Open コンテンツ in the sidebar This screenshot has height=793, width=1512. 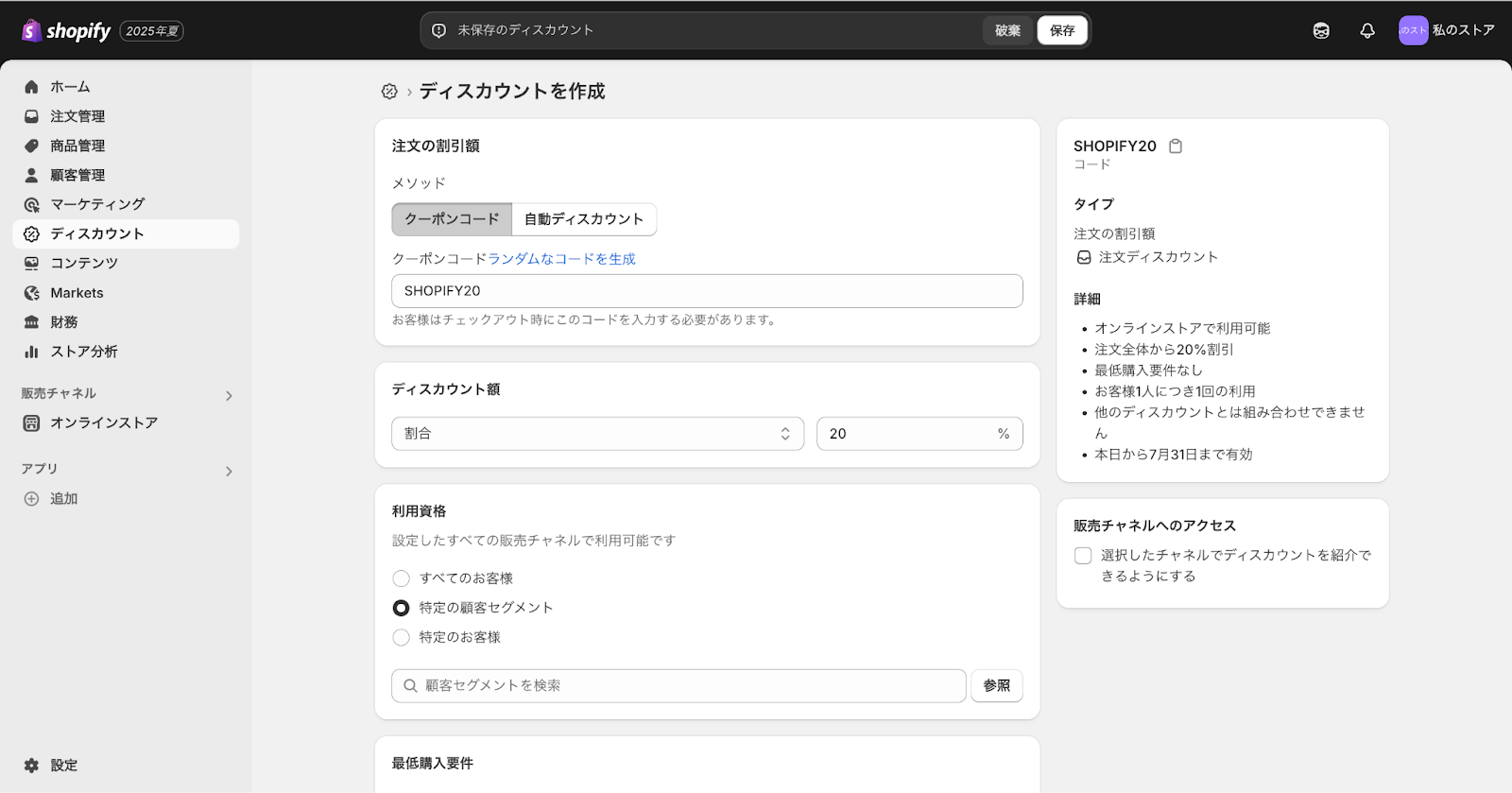(x=126, y=263)
